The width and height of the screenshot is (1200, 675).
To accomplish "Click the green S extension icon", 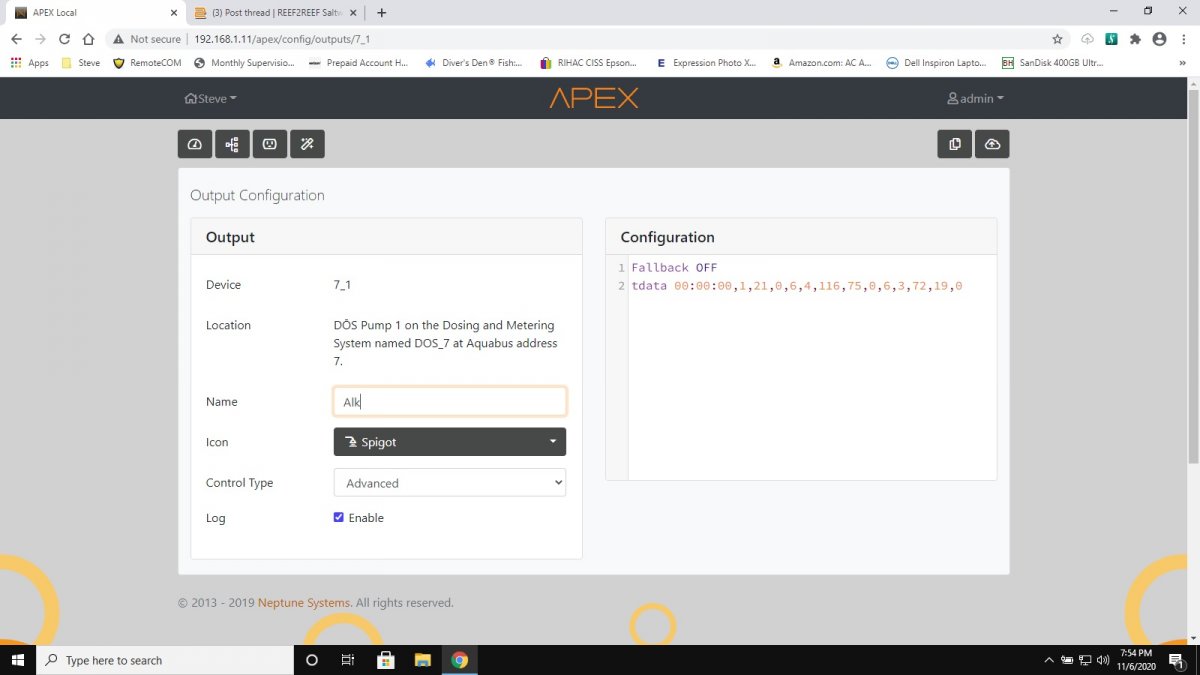I will point(1111,39).
